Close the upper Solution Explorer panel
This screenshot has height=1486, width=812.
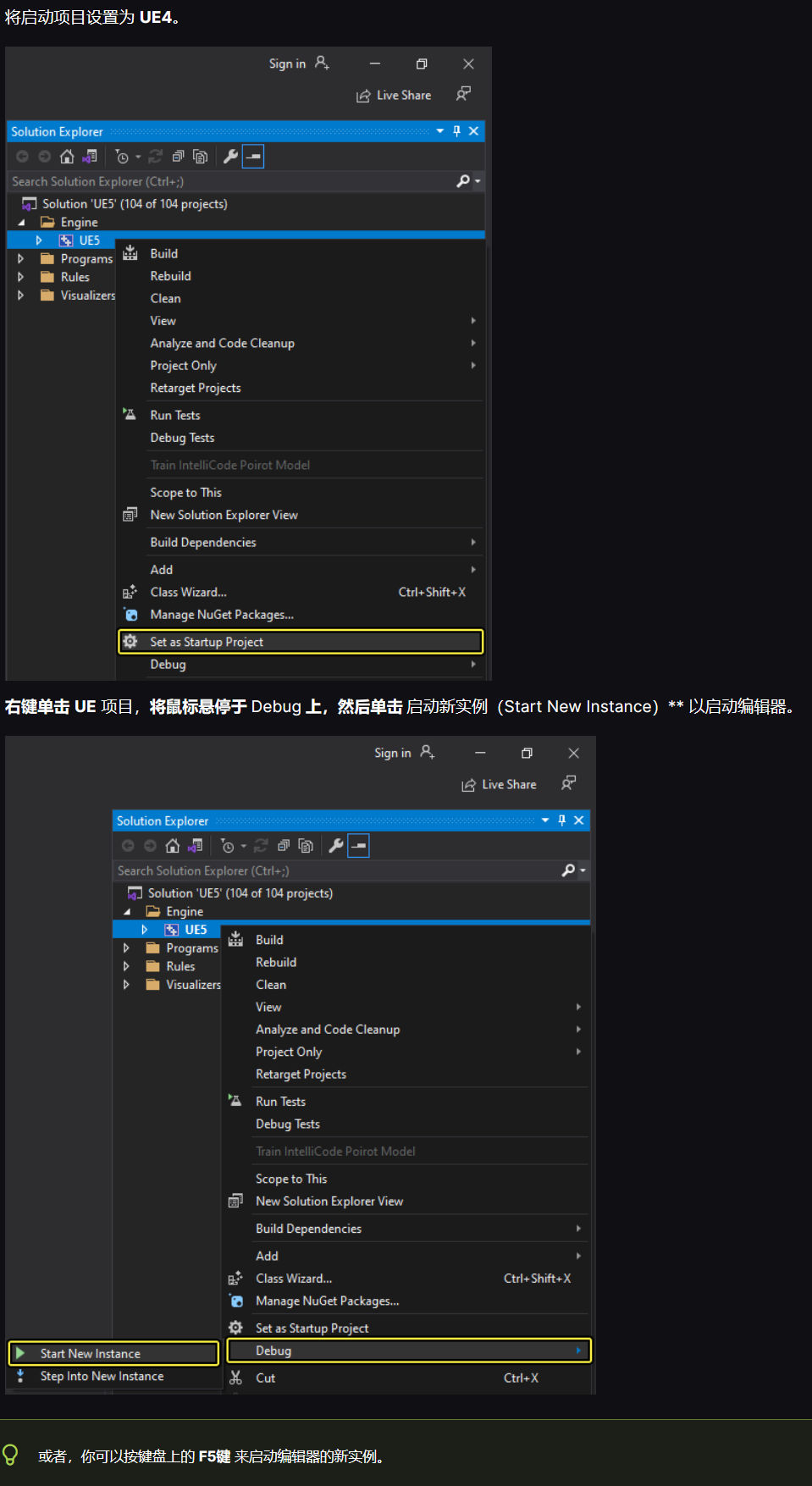[x=474, y=131]
